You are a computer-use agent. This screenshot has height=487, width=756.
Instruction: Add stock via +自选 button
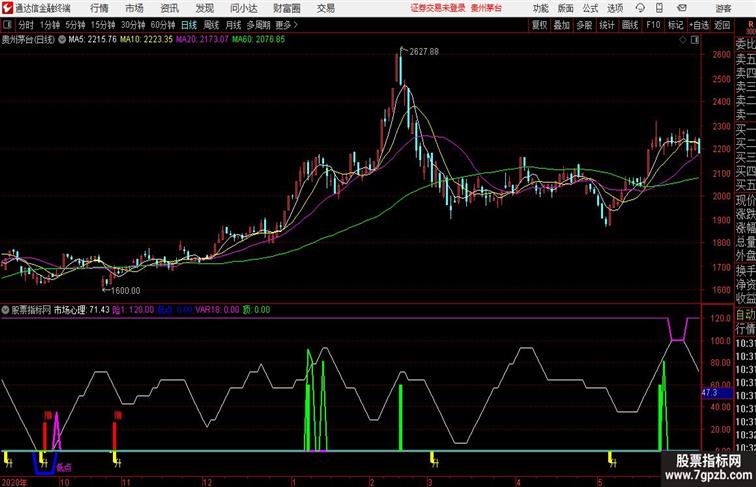click(699, 25)
